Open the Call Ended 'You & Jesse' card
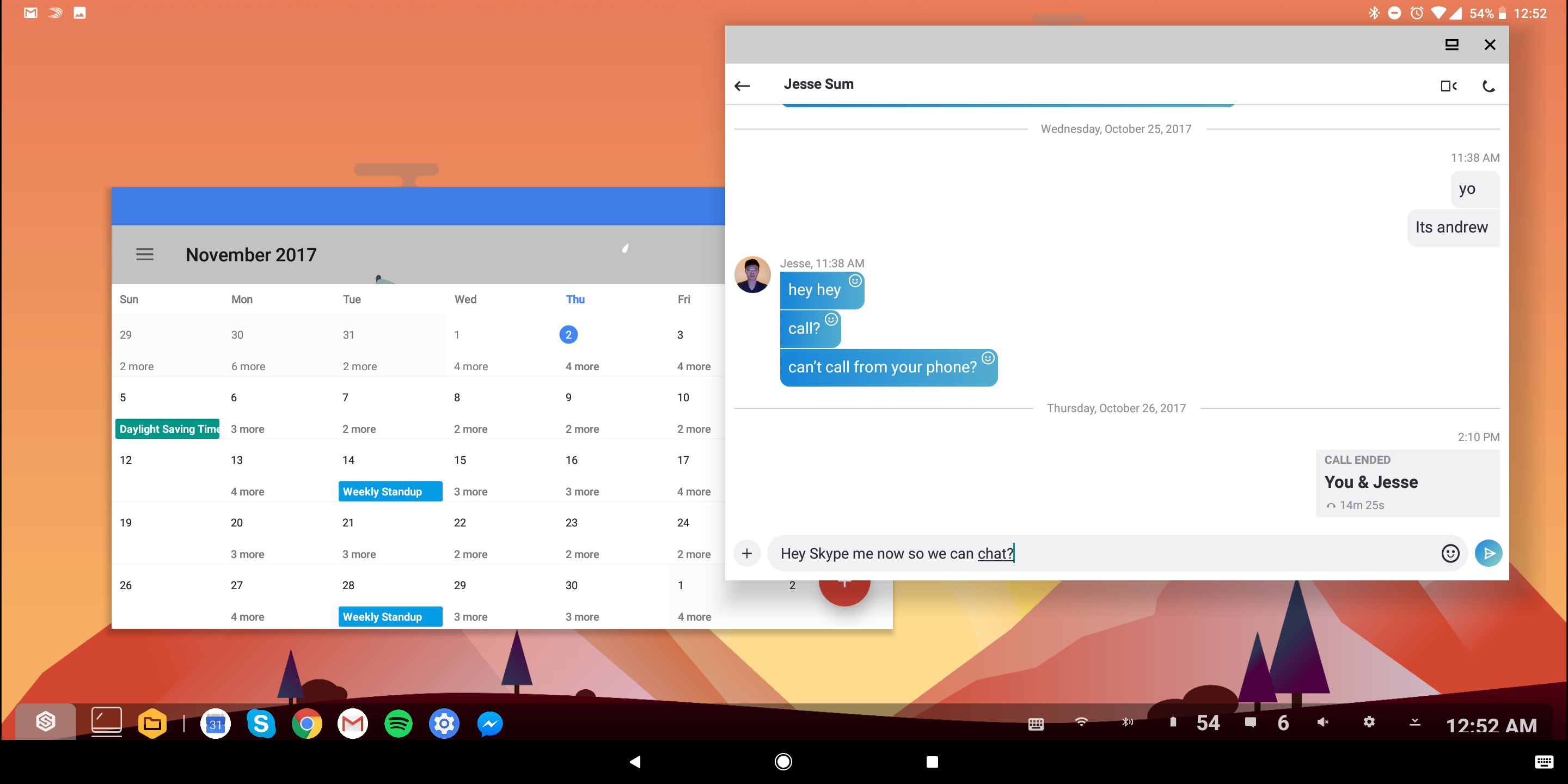1568x784 pixels. [x=1407, y=482]
